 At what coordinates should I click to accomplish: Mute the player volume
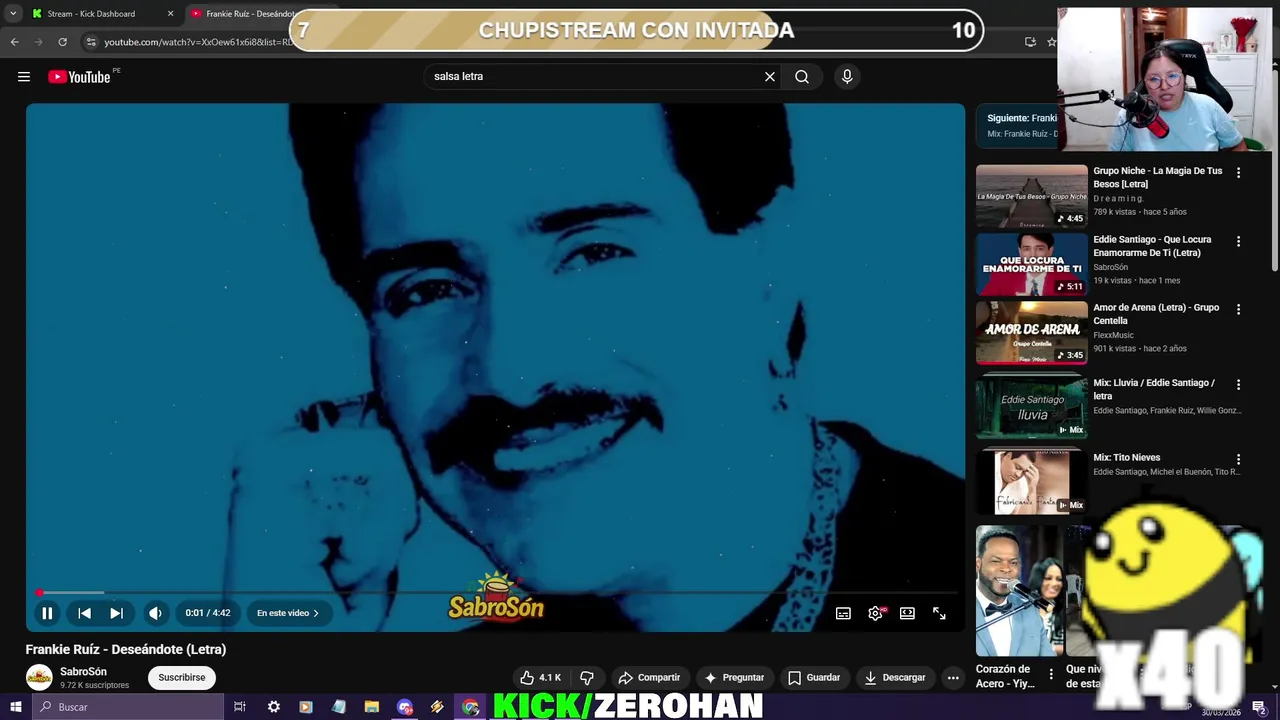pyautogui.click(x=155, y=613)
